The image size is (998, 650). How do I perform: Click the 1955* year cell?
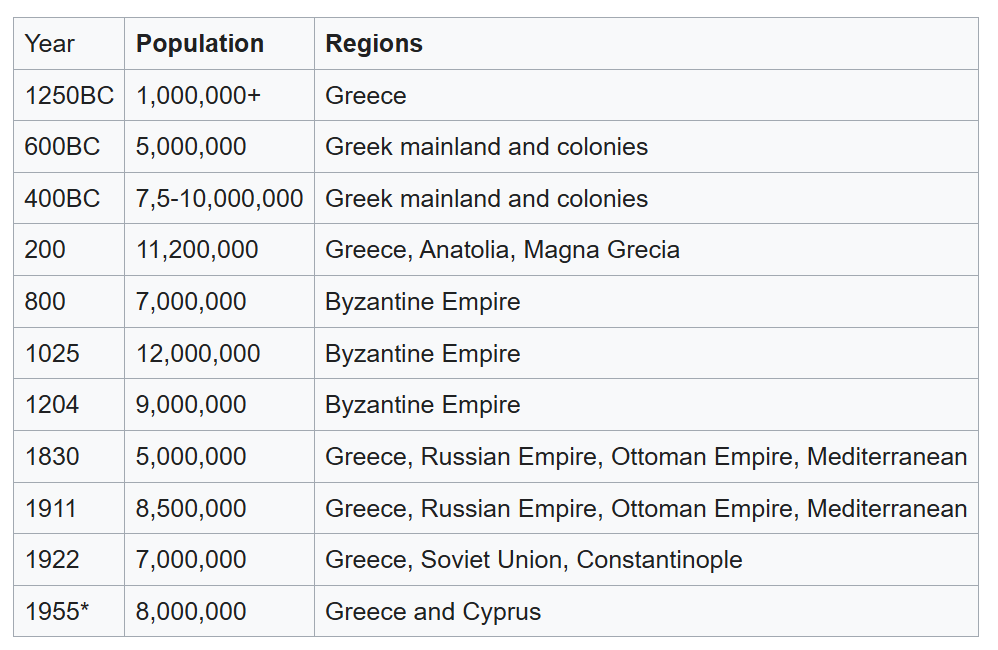(57, 612)
